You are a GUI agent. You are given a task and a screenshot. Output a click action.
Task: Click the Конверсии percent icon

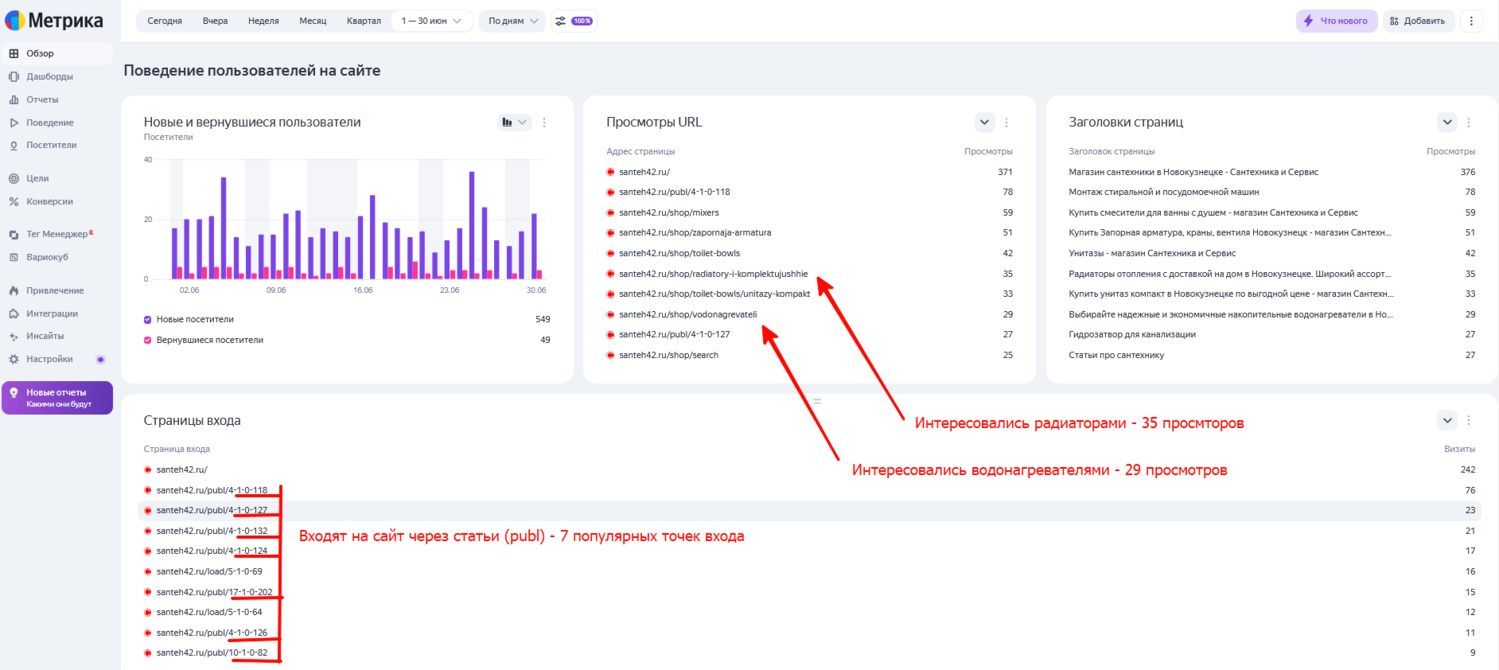coord(14,201)
